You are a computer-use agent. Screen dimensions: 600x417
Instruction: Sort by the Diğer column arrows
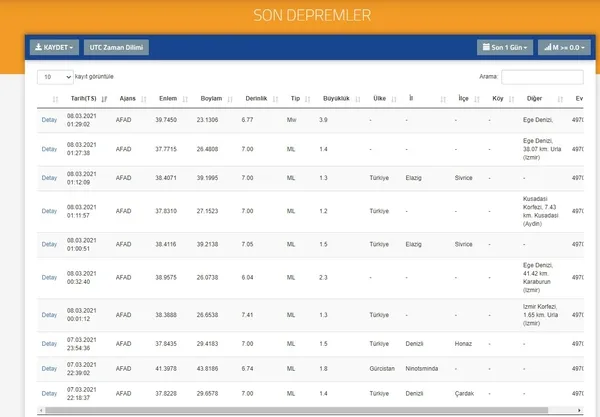560,99
